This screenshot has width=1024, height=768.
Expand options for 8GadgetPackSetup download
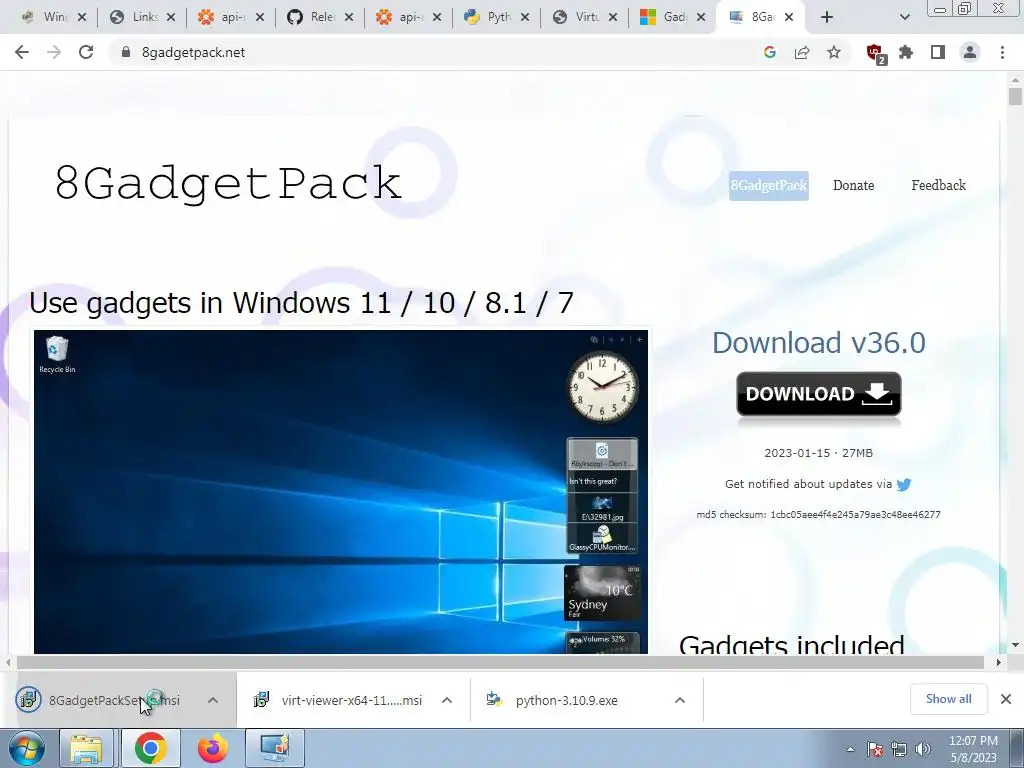213,700
